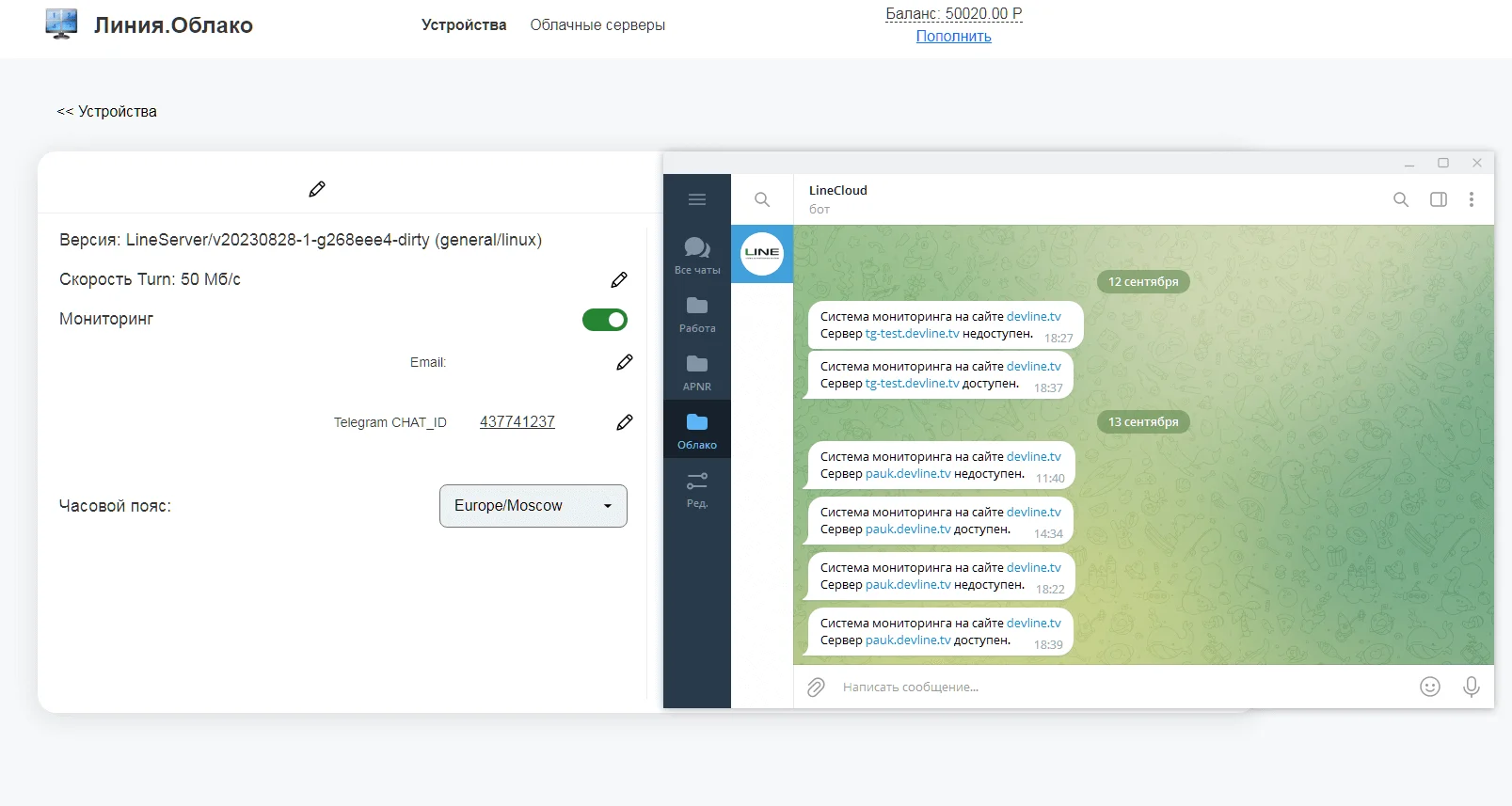
Task: Open the Облачные серверы tab
Action: click(597, 25)
